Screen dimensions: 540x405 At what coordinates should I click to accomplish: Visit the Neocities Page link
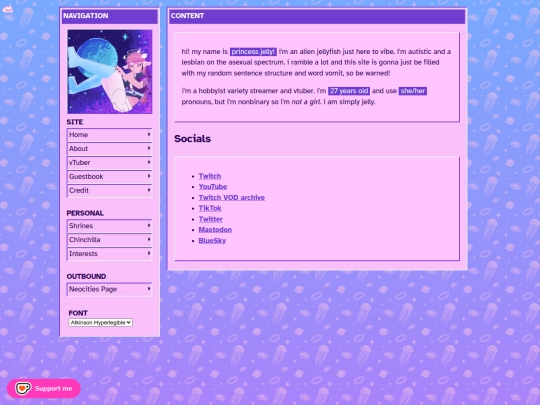[109, 289]
